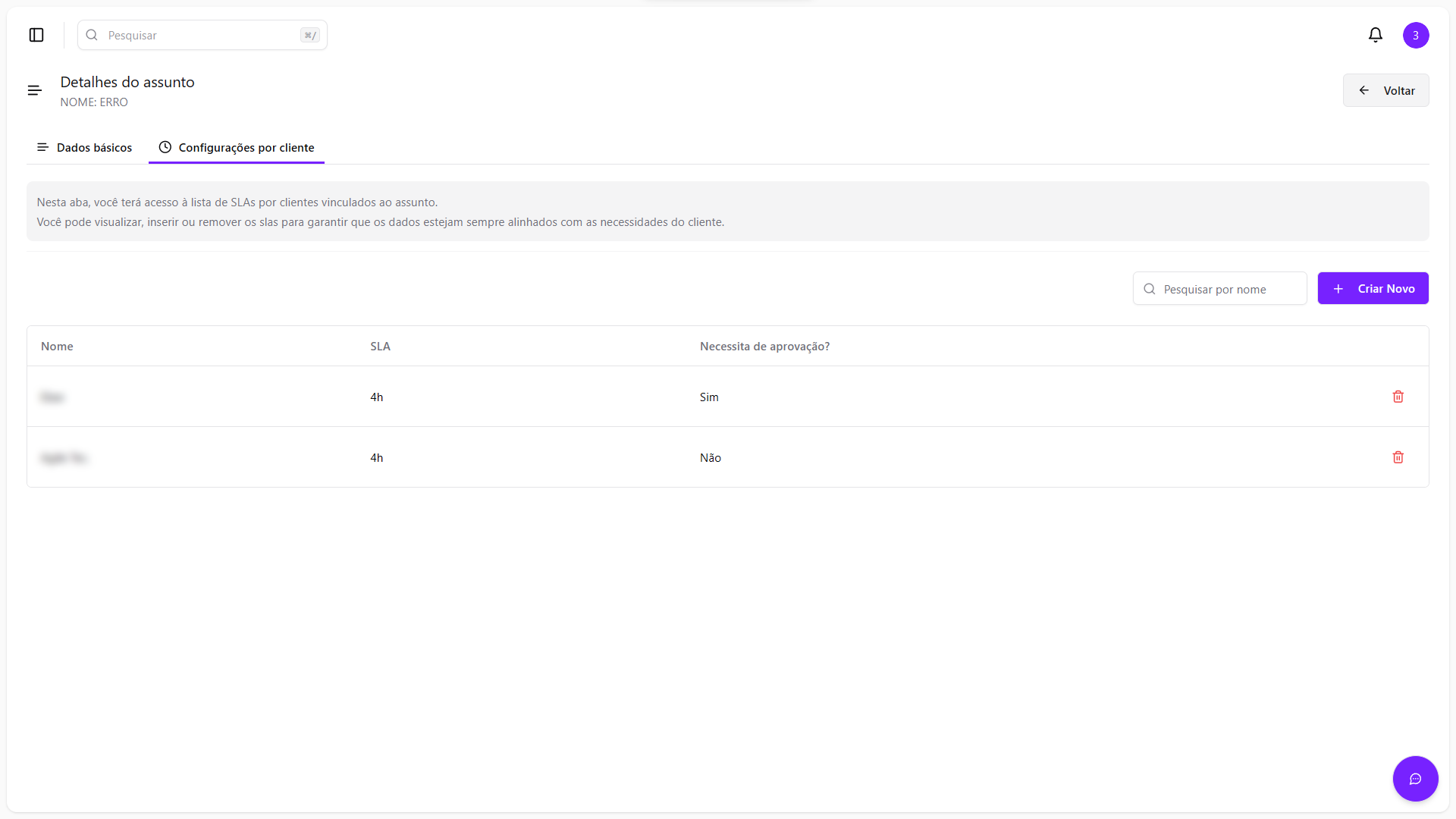Open the purple user avatar menu
The image size is (1456, 819).
point(1415,35)
